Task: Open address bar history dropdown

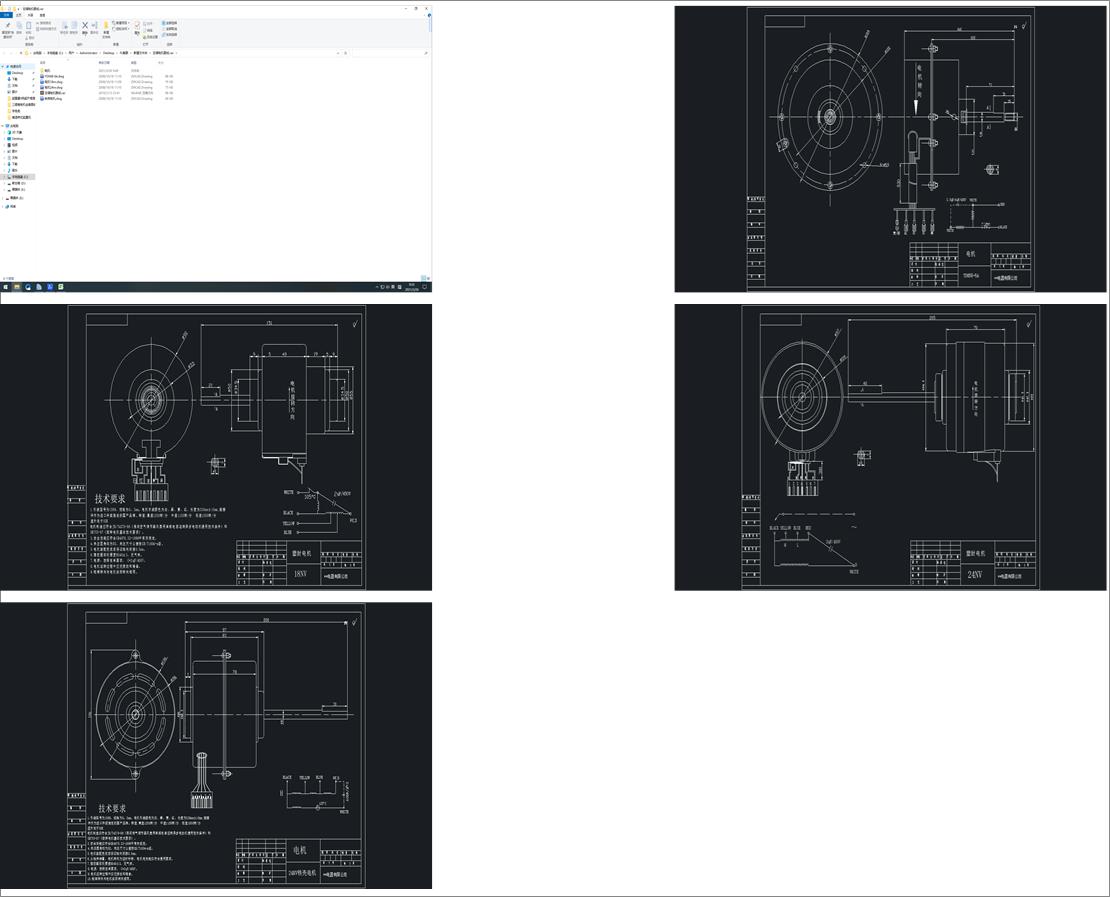Action: tap(338, 53)
